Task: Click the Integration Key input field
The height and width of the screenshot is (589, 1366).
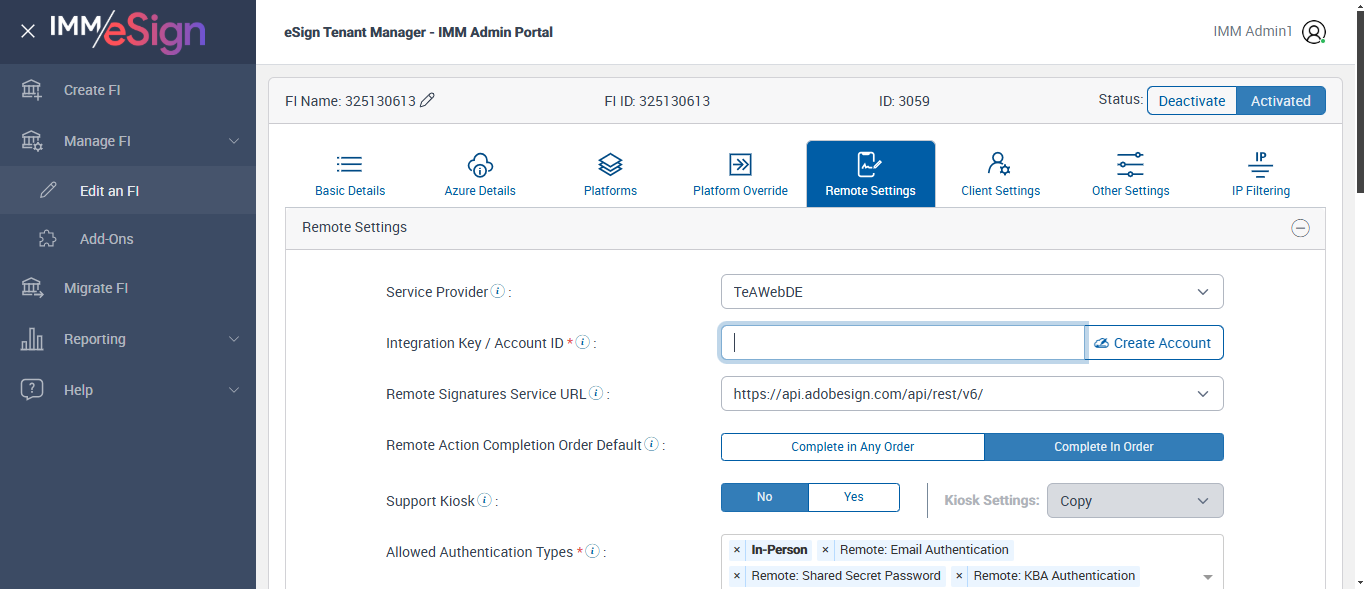Action: click(x=903, y=343)
